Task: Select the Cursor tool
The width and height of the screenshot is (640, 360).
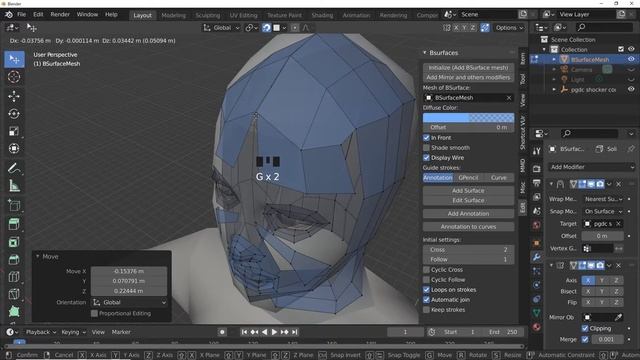Action: pyautogui.click(x=14, y=77)
